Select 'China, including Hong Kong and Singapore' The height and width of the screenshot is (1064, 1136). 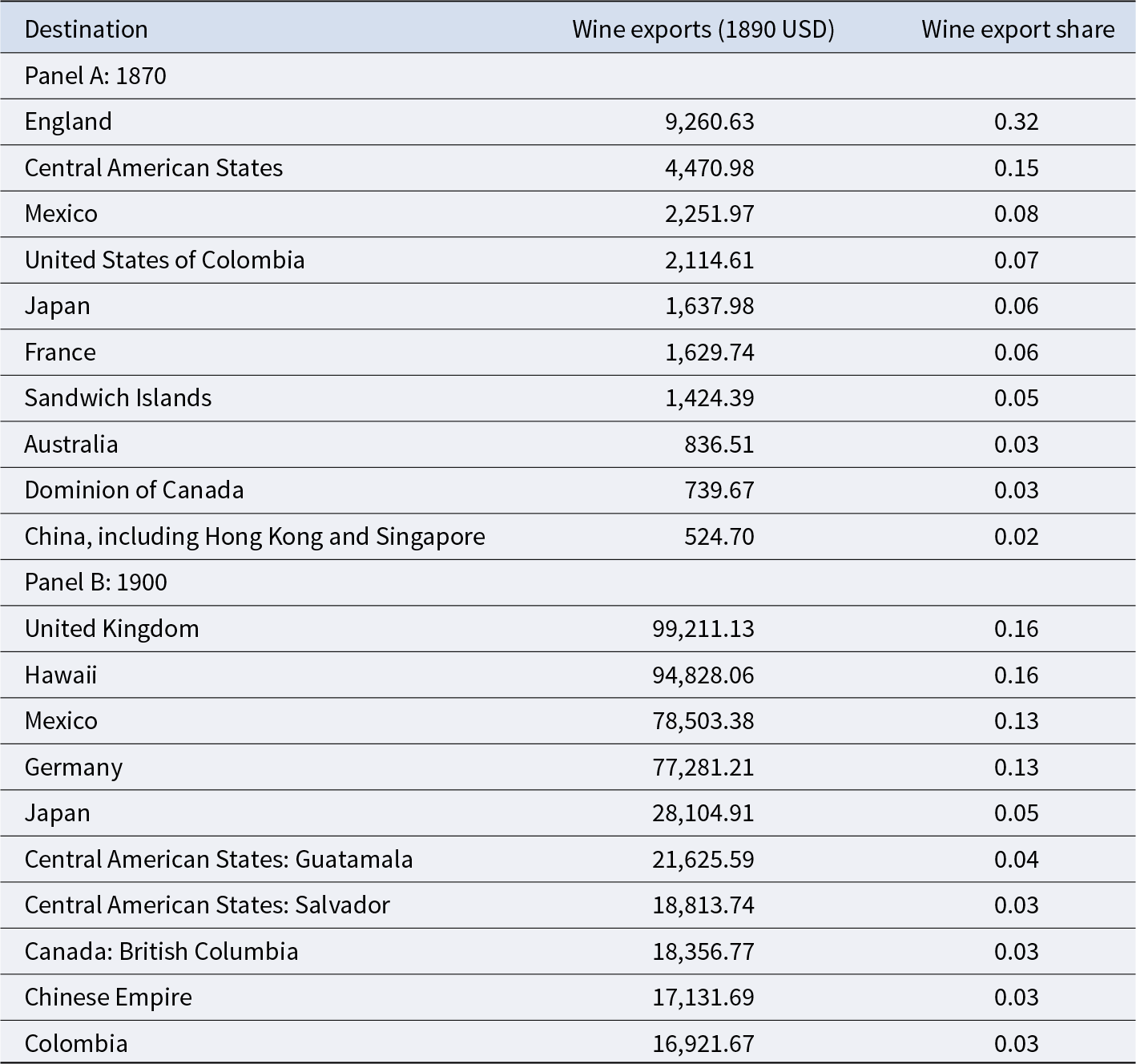(x=255, y=537)
